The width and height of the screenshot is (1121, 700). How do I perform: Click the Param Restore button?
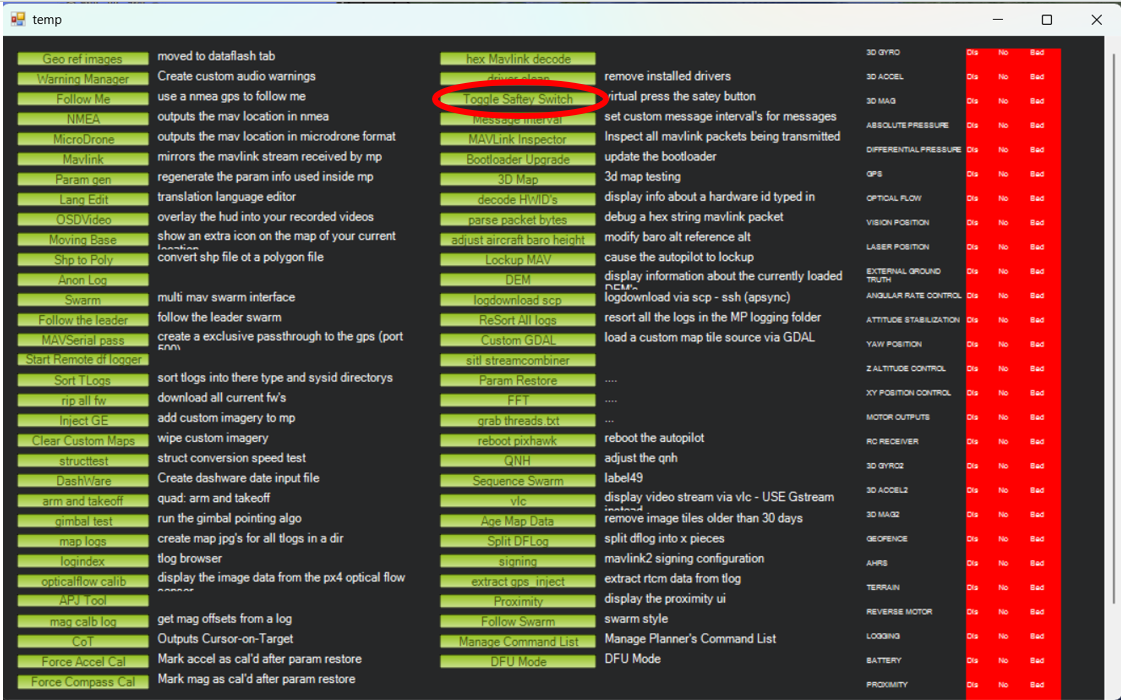pyautogui.click(x=518, y=381)
